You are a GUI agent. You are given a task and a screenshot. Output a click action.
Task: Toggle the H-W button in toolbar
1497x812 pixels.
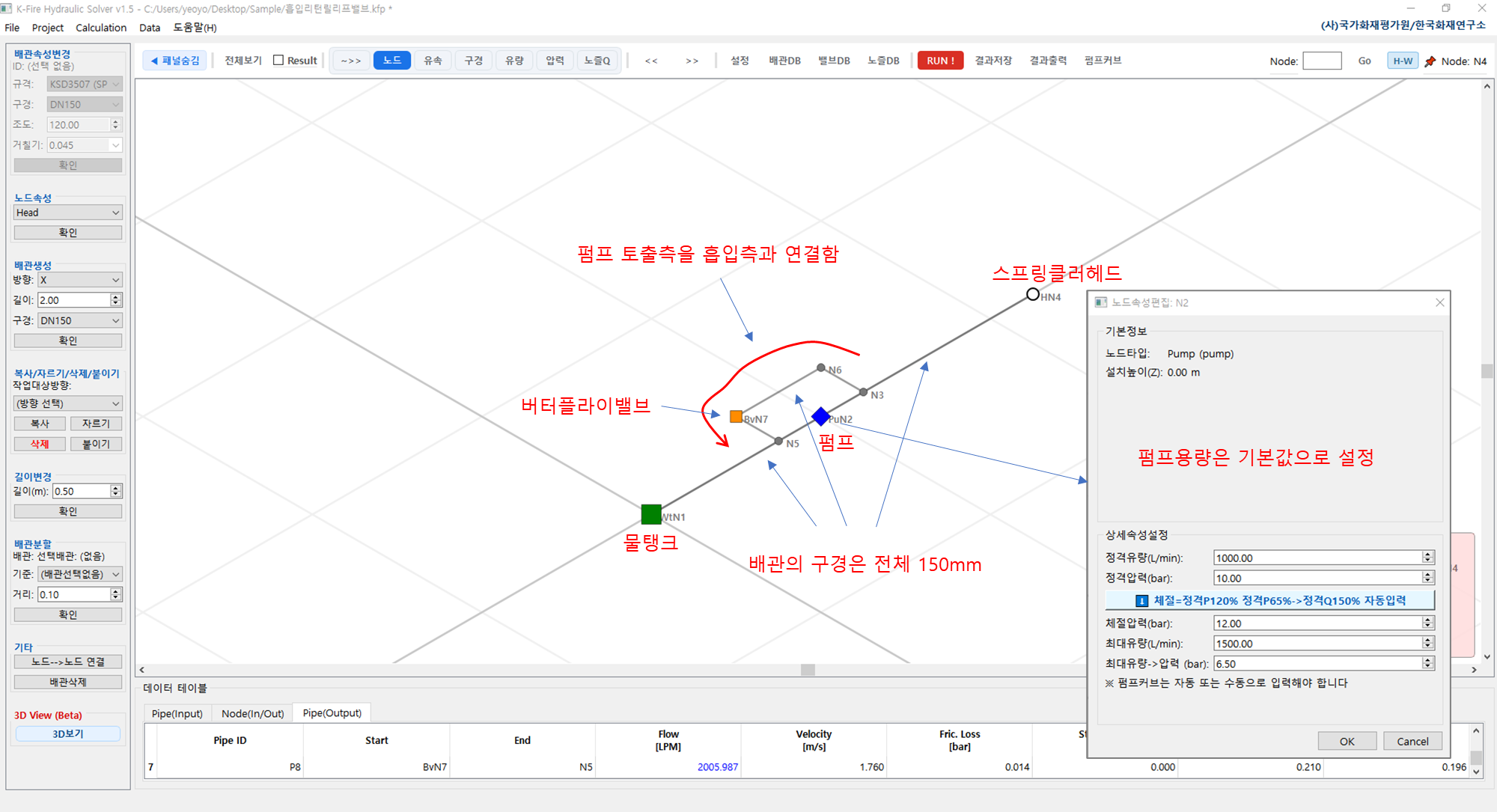[1403, 61]
